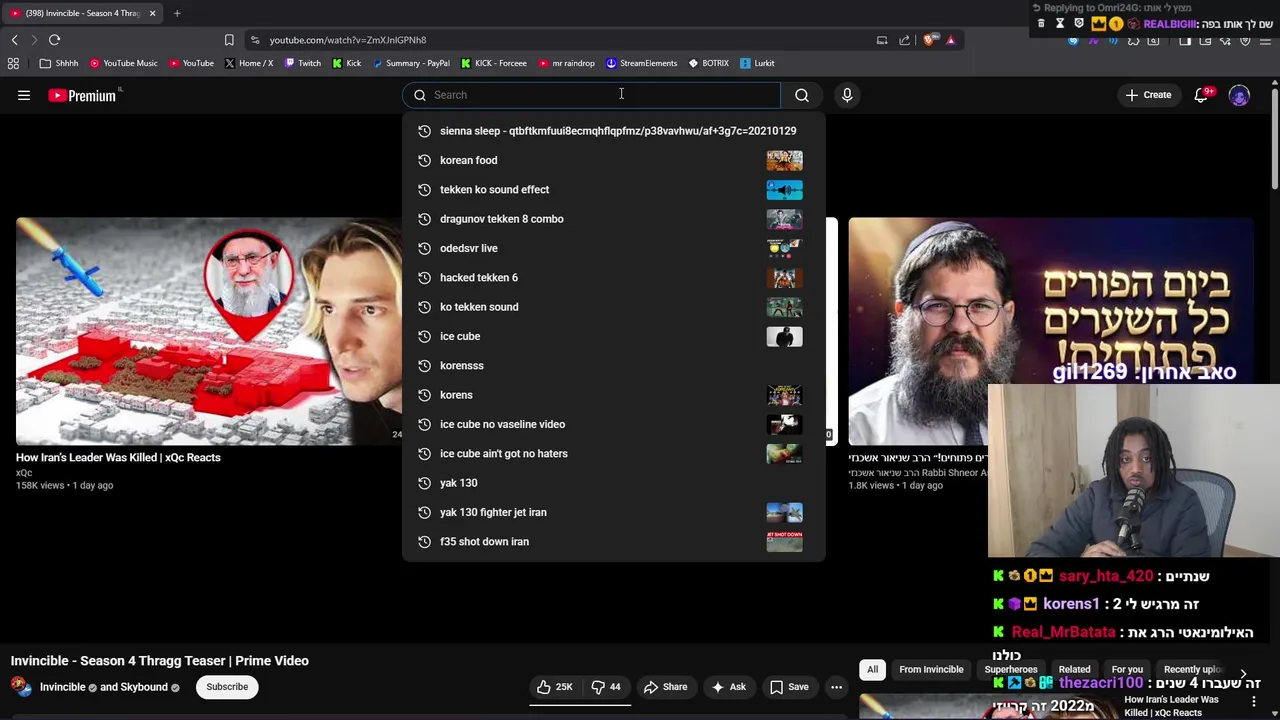The height and width of the screenshot is (720, 1280).
Task: Open the YouTube bookmark
Action: [x=191, y=63]
